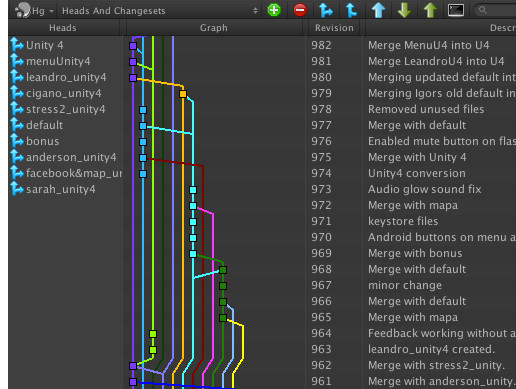Select the bonus head
Viewport: 516px width, 389px height.
[x=43, y=141]
